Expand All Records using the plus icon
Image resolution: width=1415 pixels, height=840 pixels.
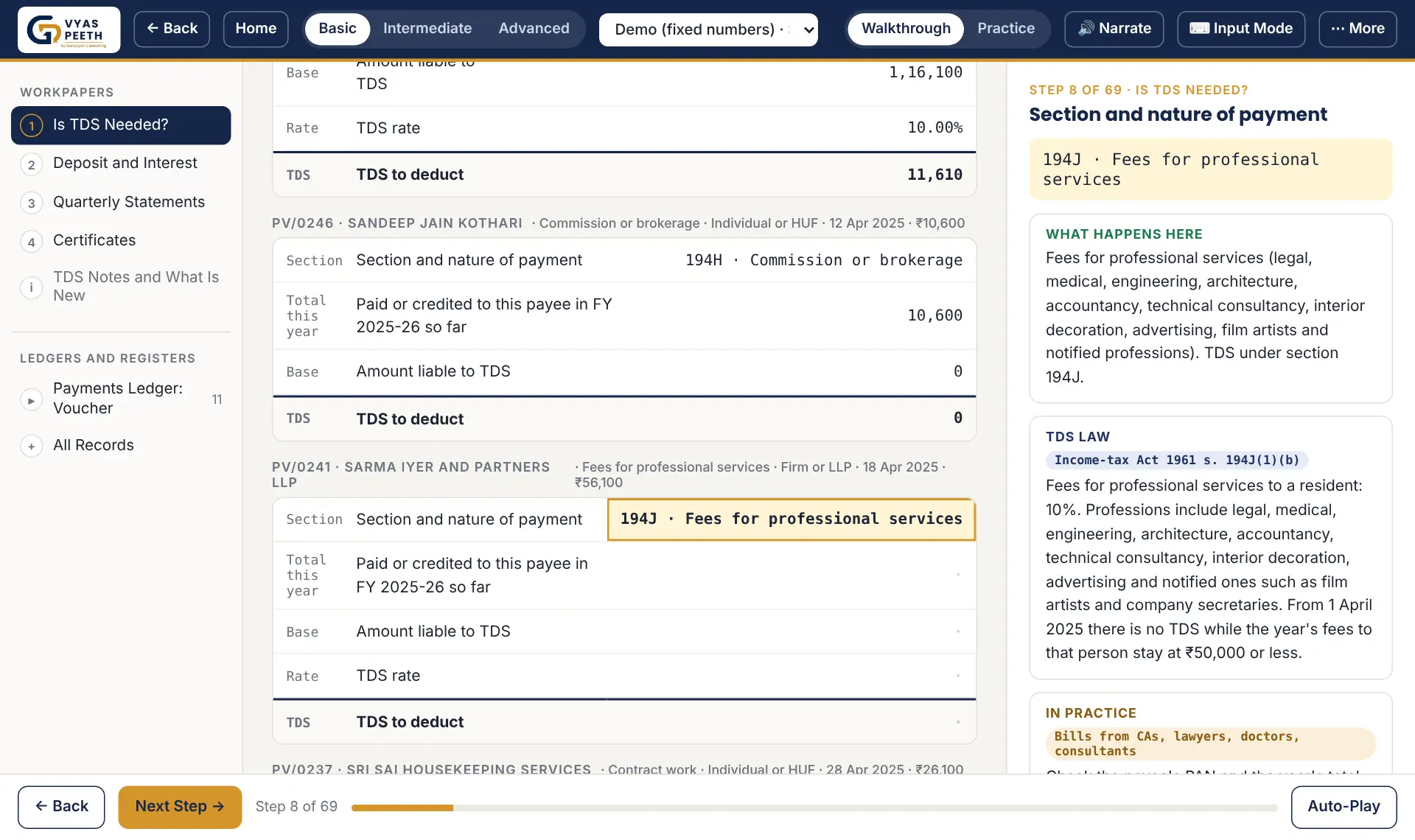tap(31, 447)
